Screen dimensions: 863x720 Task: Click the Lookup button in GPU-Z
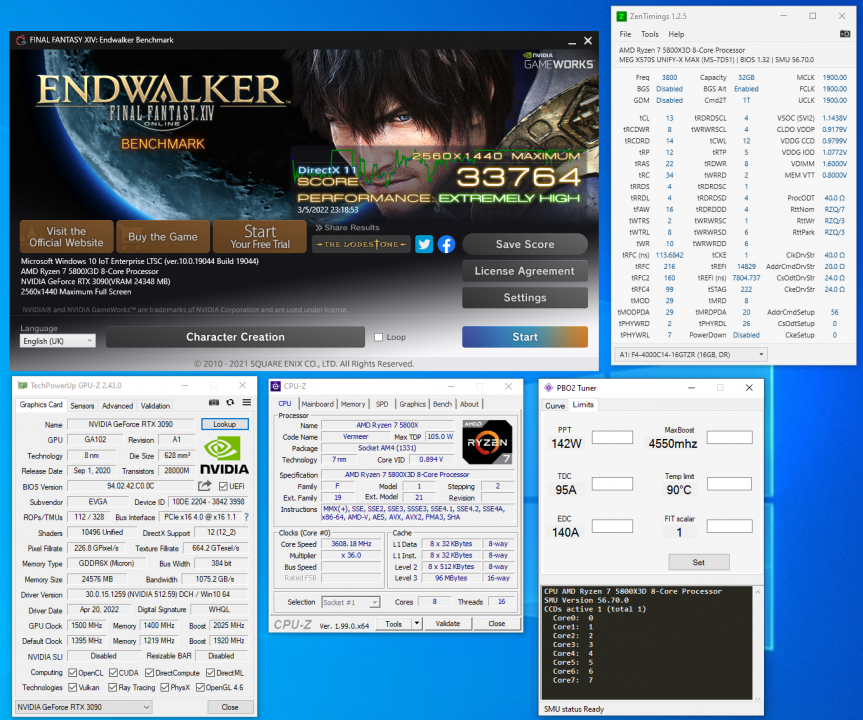tap(224, 424)
